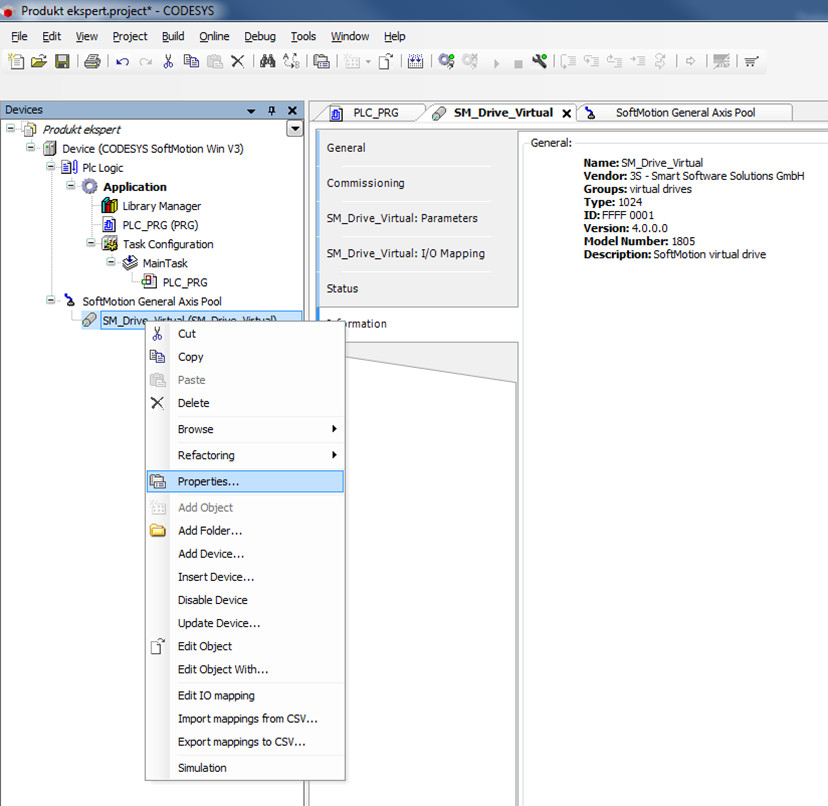This screenshot has width=828, height=806.
Task: Open the Debug menu
Action: (260, 36)
